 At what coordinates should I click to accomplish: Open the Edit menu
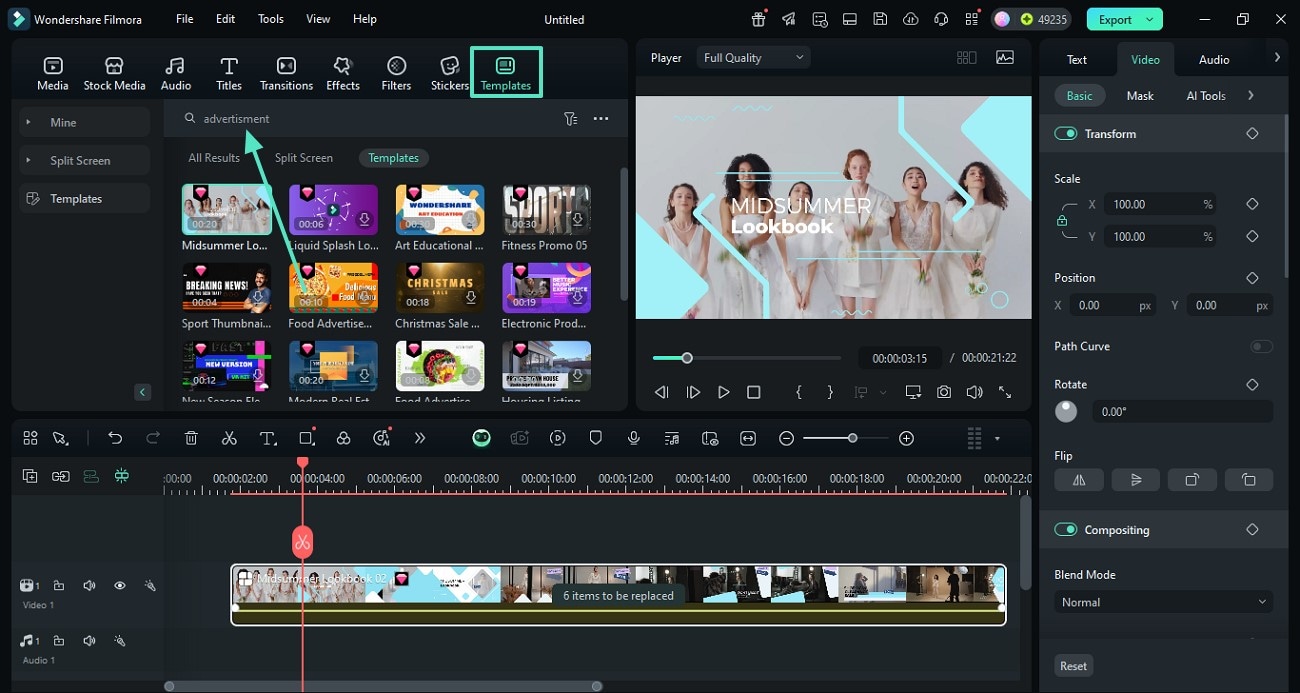[226, 19]
